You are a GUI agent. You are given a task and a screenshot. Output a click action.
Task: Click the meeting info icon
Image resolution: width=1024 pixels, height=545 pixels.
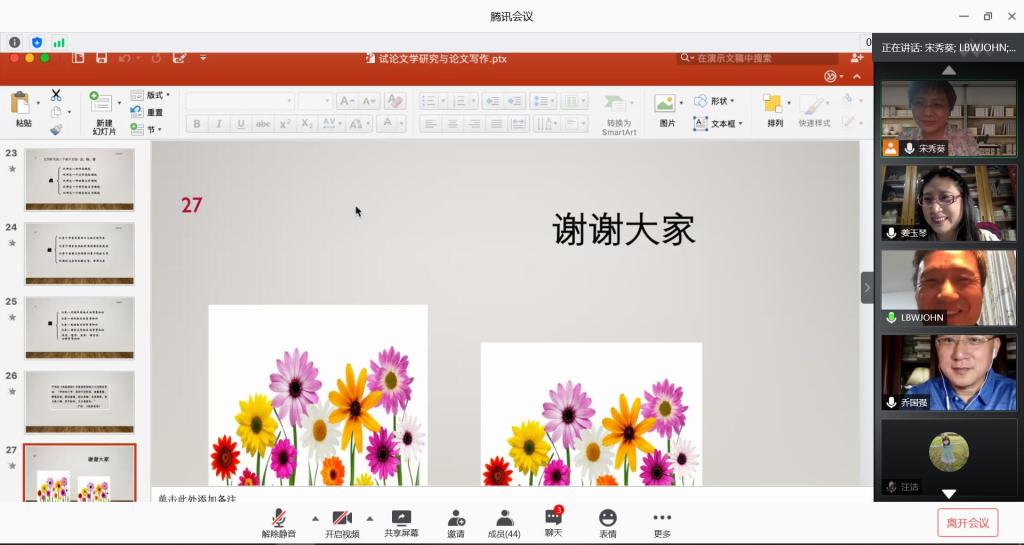14,42
